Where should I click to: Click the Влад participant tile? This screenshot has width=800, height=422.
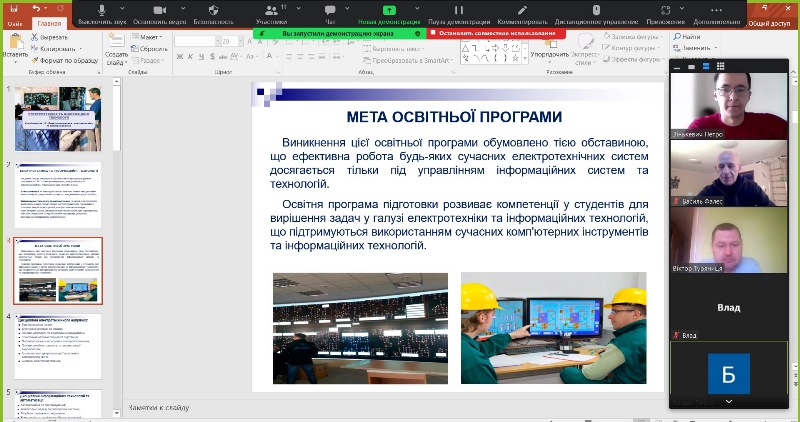tap(729, 307)
